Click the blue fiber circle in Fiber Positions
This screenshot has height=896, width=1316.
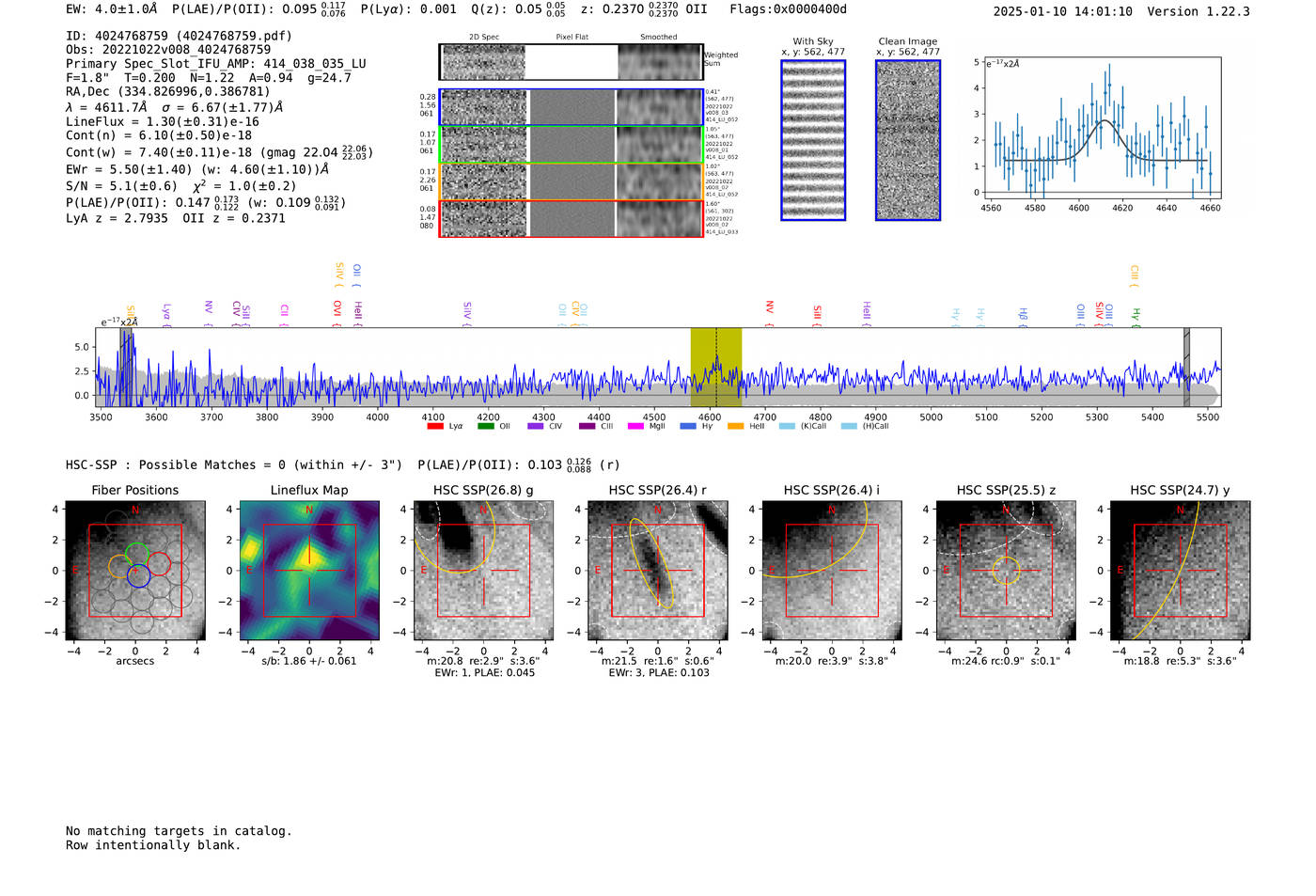click(138, 575)
